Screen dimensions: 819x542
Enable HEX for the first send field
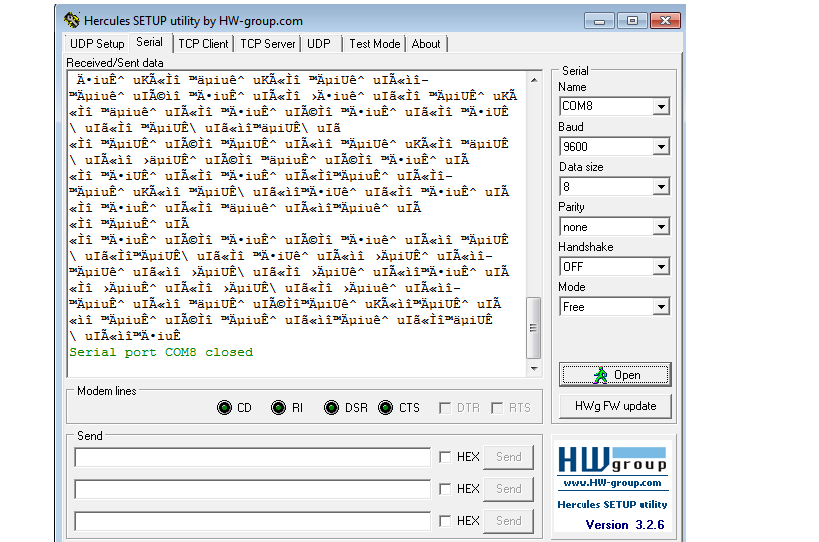[445, 457]
